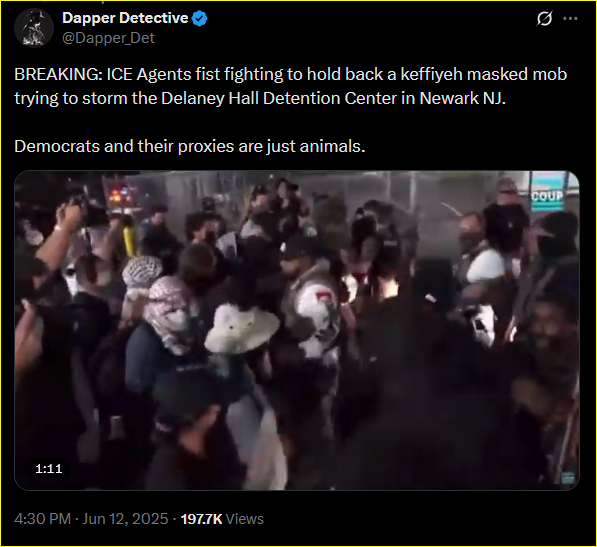Click the 'Democrats and their proxies' sentence
Viewport: 597px width, 547px height.
124,146
